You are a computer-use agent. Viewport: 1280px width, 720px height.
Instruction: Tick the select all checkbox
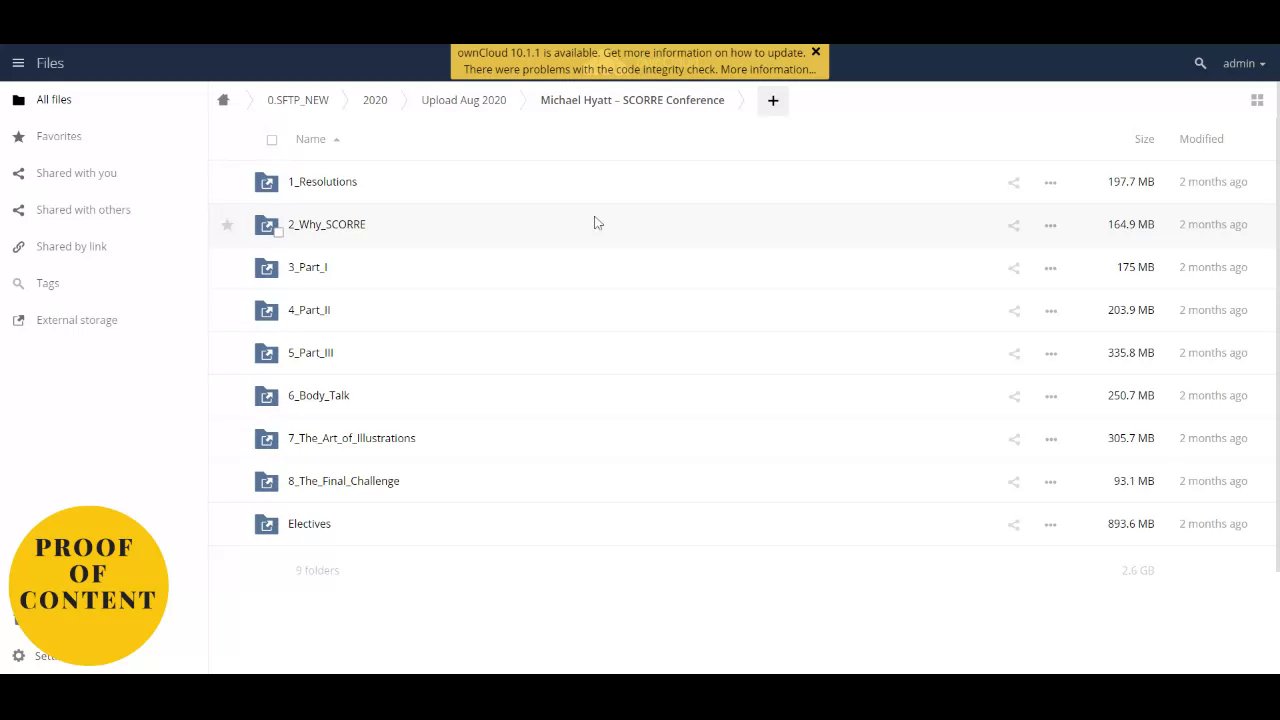pyautogui.click(x=272, y=140)
